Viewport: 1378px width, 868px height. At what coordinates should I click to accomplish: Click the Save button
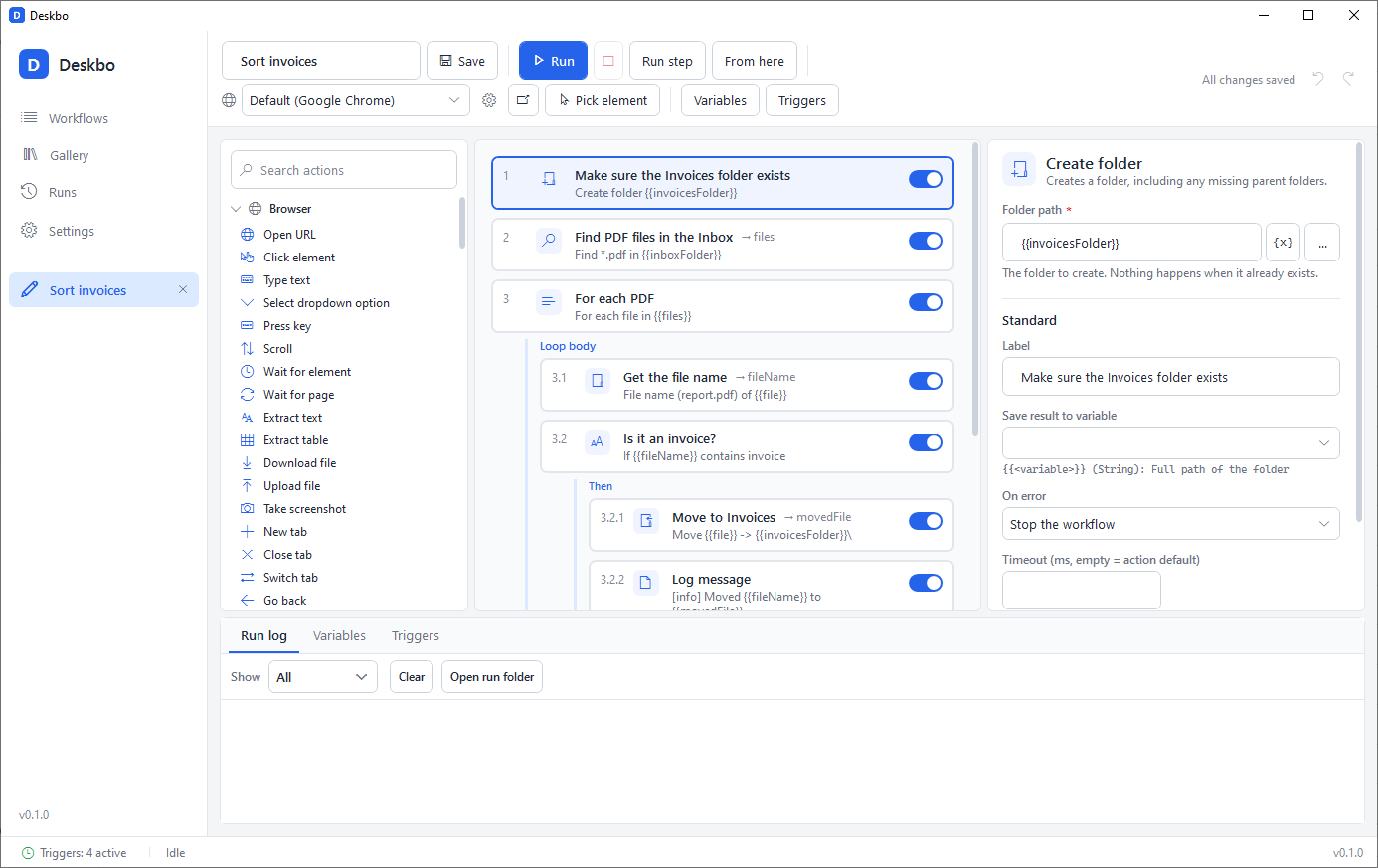(x=462, y=61)
